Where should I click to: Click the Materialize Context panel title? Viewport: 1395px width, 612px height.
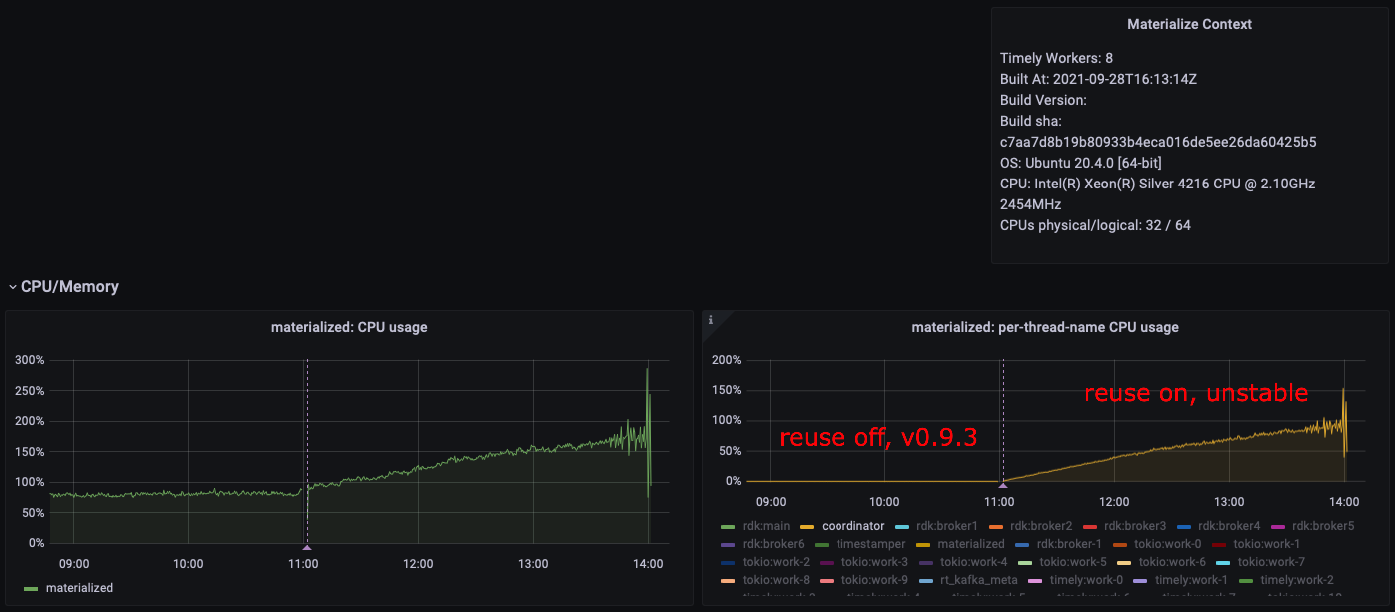[x=1188, y=23]
